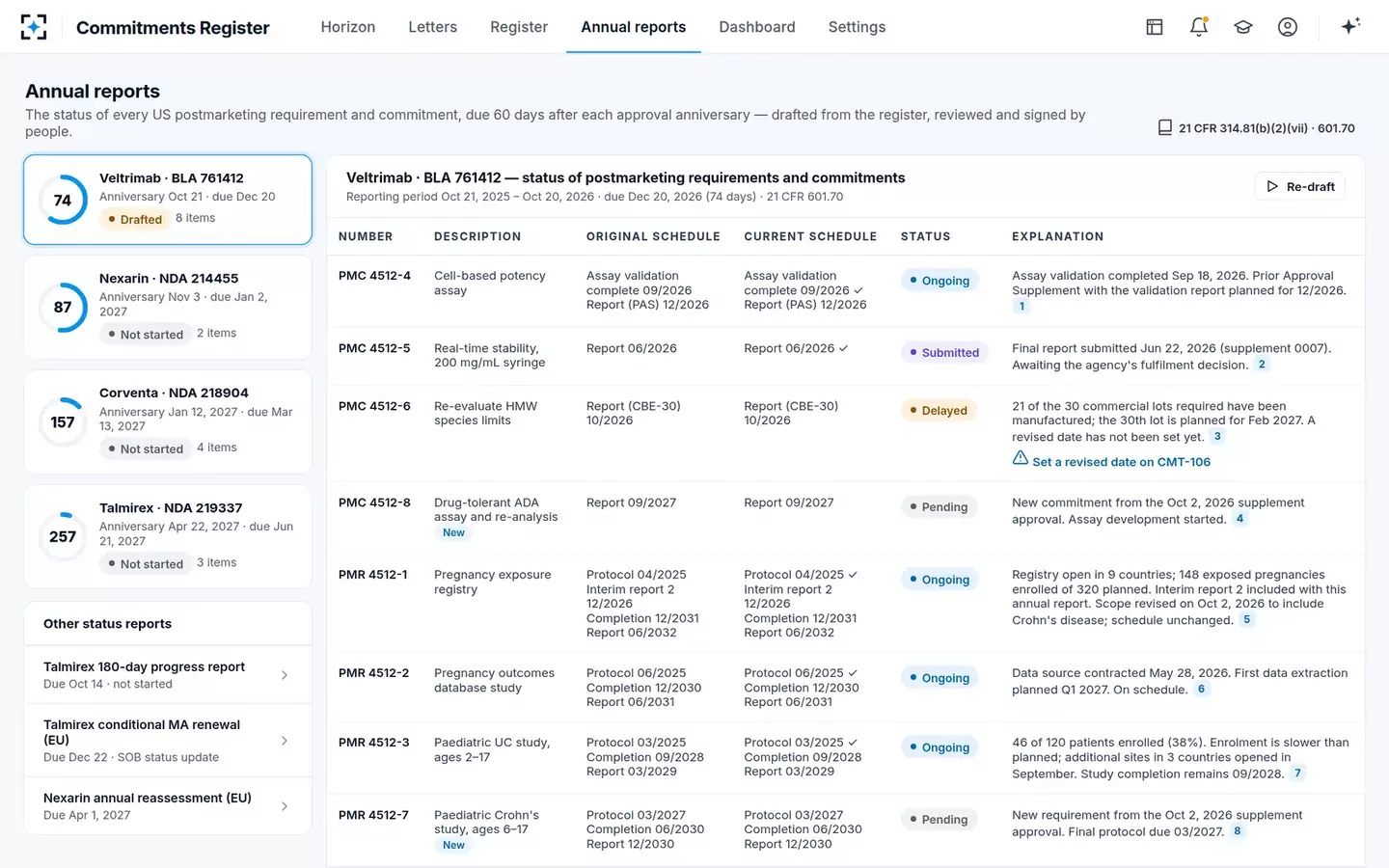Image resolution: width=1389 pixels, height=868 pixels.
Task: Go to the Register tab
Action: (519, 27)
